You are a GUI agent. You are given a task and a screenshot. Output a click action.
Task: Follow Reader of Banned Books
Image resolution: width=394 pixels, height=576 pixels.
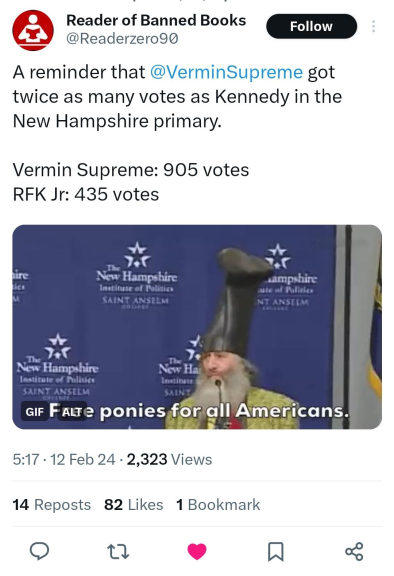(x=311, y=26)
